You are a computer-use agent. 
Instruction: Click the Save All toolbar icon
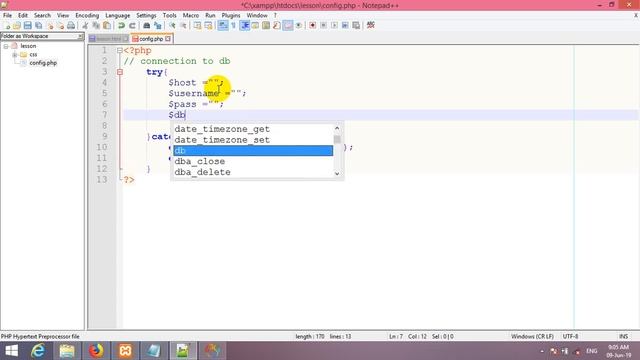pyautogui.click(x=38, y=25)
